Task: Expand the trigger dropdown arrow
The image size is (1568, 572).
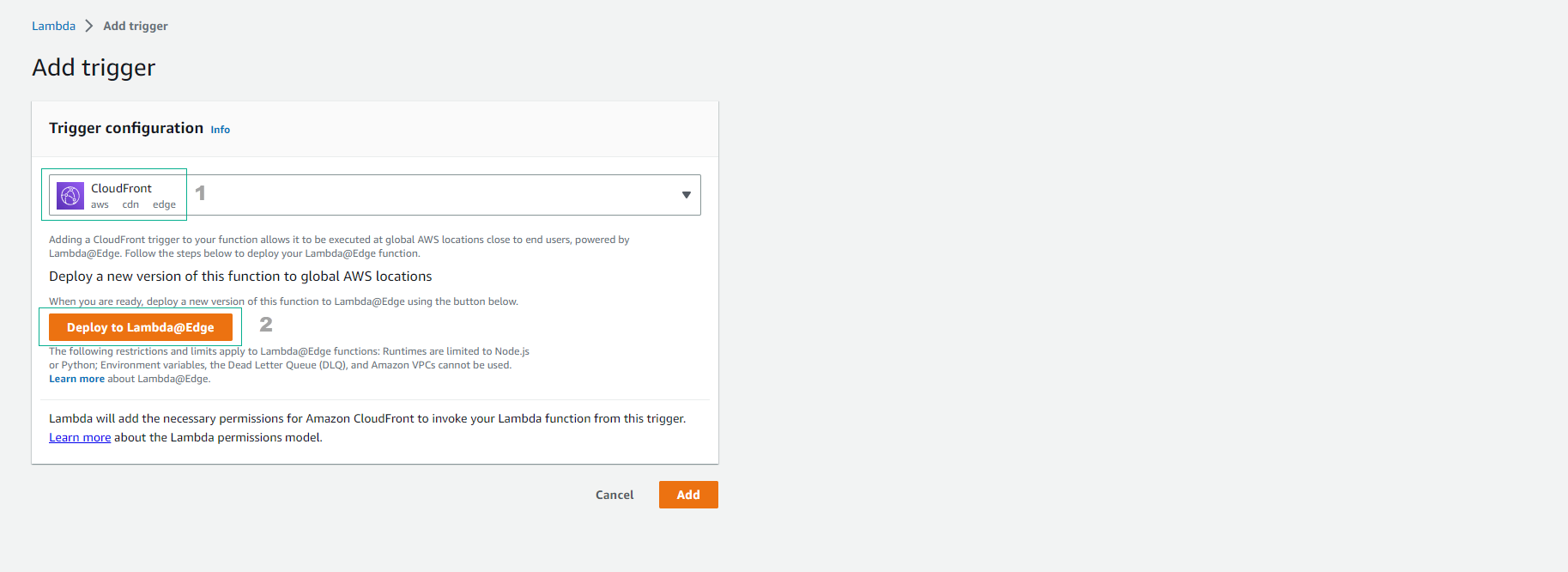Action: click(686, 195)
